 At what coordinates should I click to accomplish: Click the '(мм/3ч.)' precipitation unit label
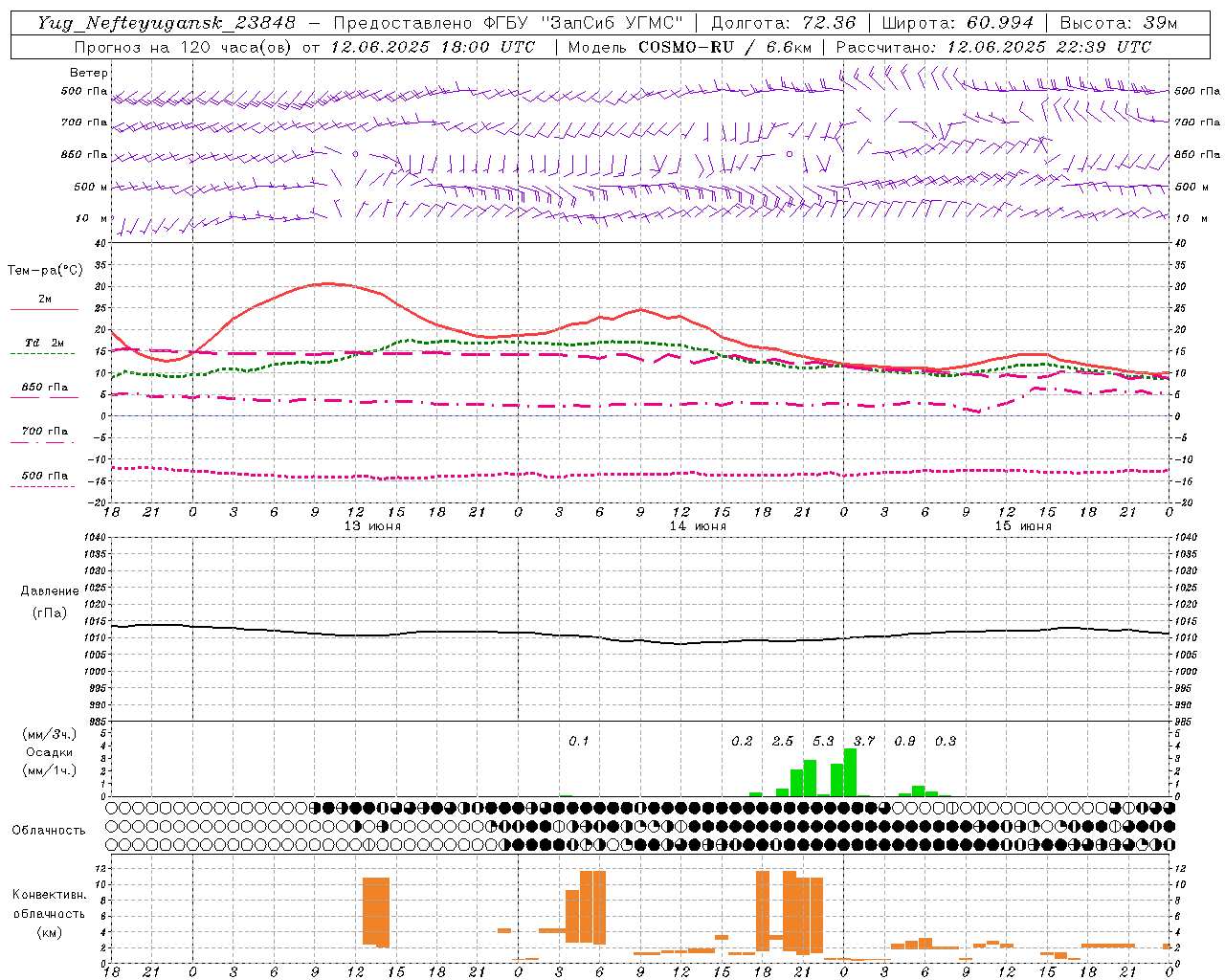tap(50, 734)
